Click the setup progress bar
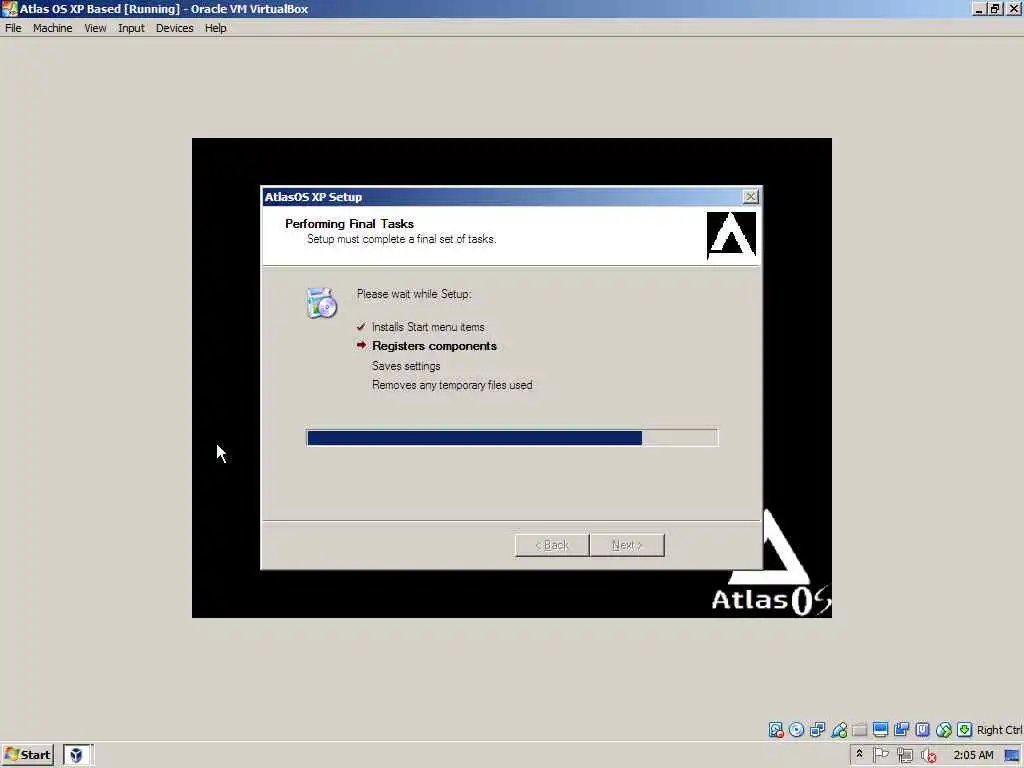 coord(512,438)
